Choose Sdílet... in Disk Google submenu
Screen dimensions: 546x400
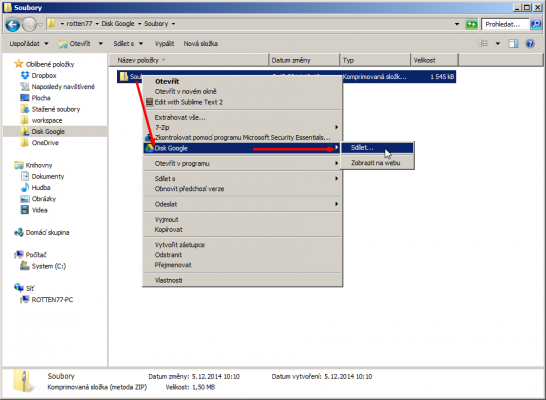pos(377,148)
